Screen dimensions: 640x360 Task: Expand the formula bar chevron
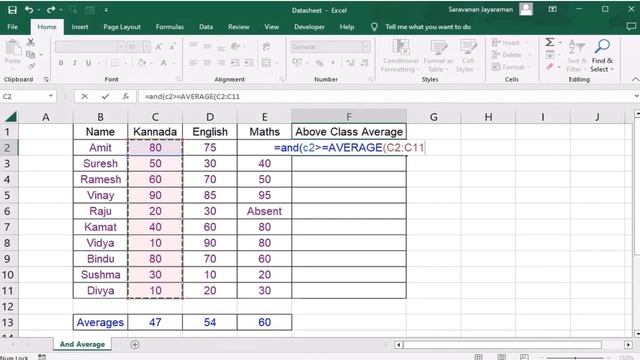coord(636,96)
